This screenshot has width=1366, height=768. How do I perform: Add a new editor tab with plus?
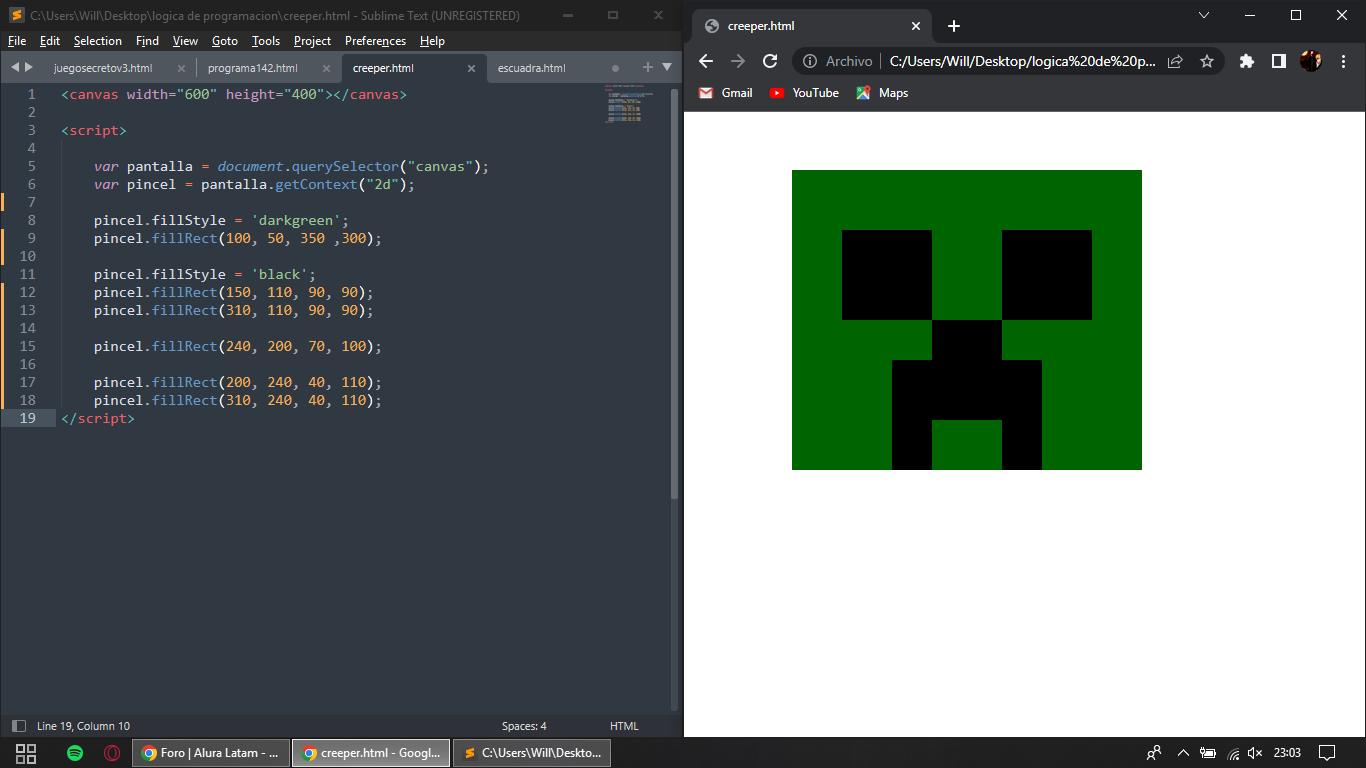pos(647,67)
